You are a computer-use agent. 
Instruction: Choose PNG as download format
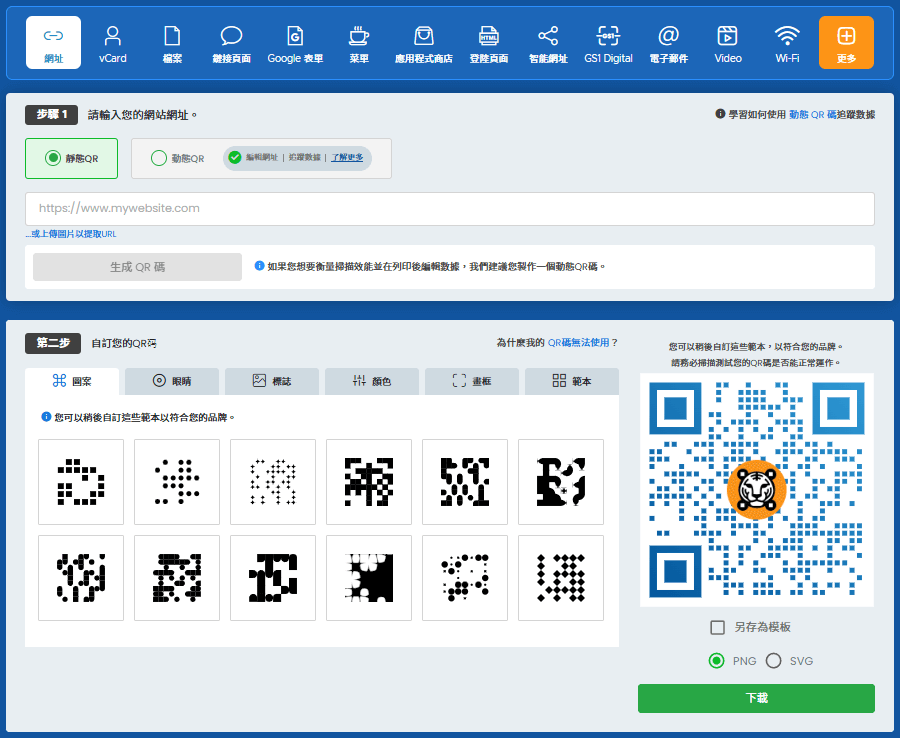point(716,661)
